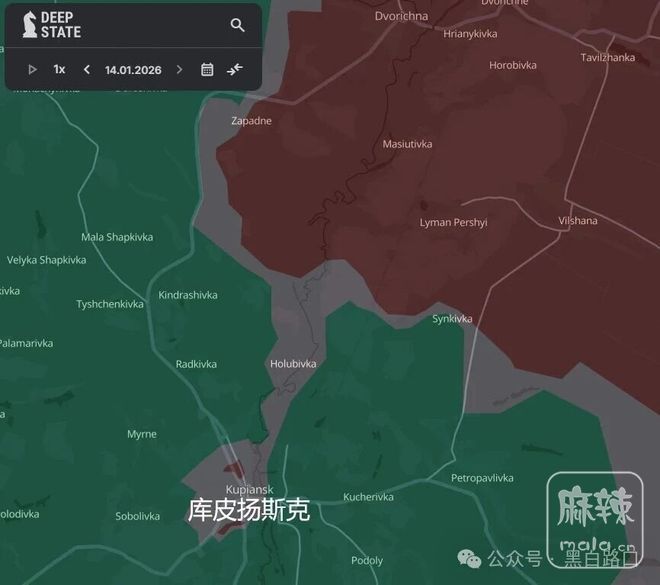Click the compare arrows icon

click(x=235, y=69)
